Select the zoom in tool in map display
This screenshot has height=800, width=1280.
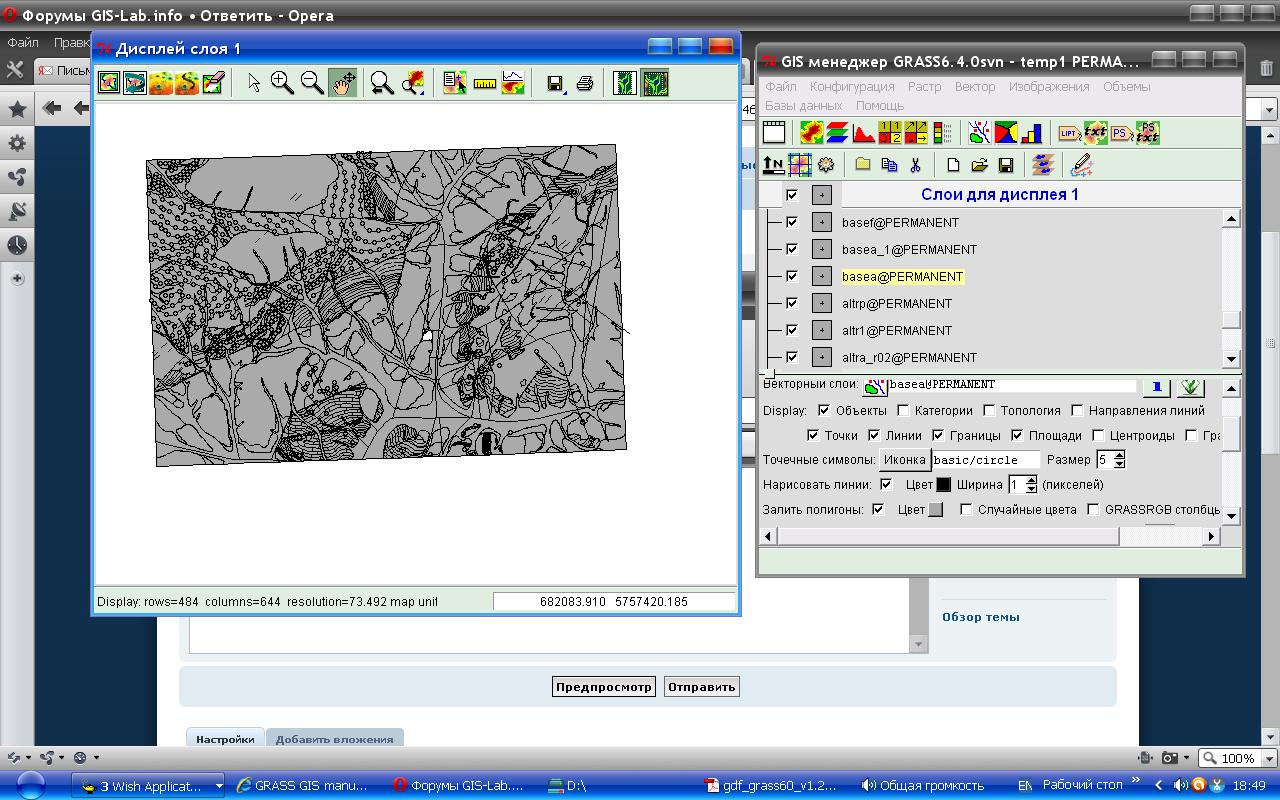point(282,83)
